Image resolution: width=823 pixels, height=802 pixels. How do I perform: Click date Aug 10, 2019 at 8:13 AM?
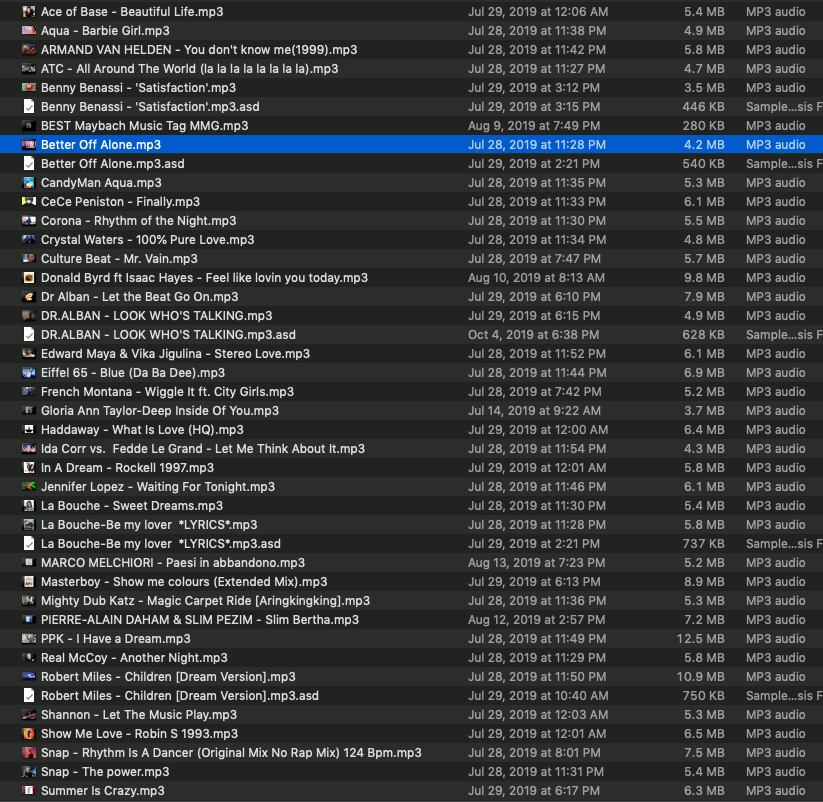pyautogui.click(x=536, y=277)
